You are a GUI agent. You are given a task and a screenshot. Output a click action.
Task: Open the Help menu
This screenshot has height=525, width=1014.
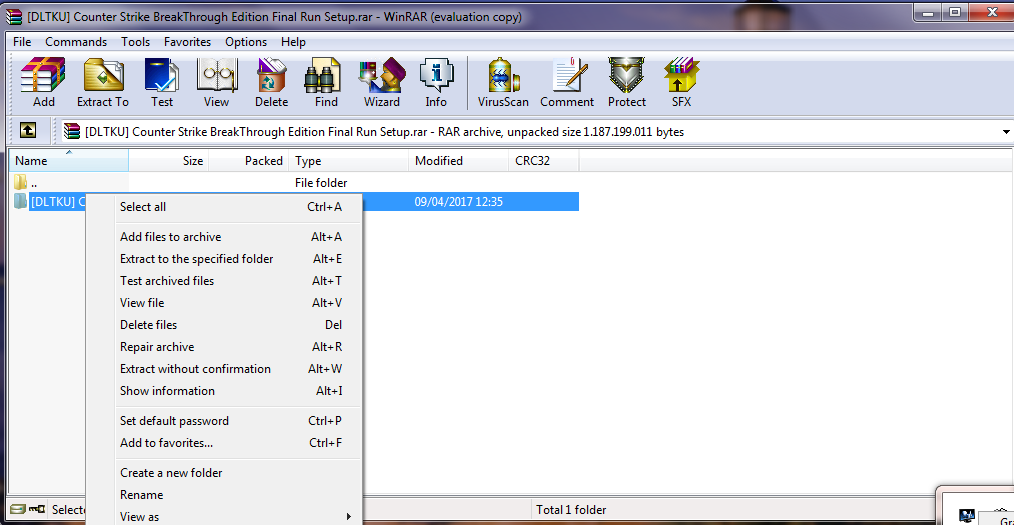(x=293, y=41)
